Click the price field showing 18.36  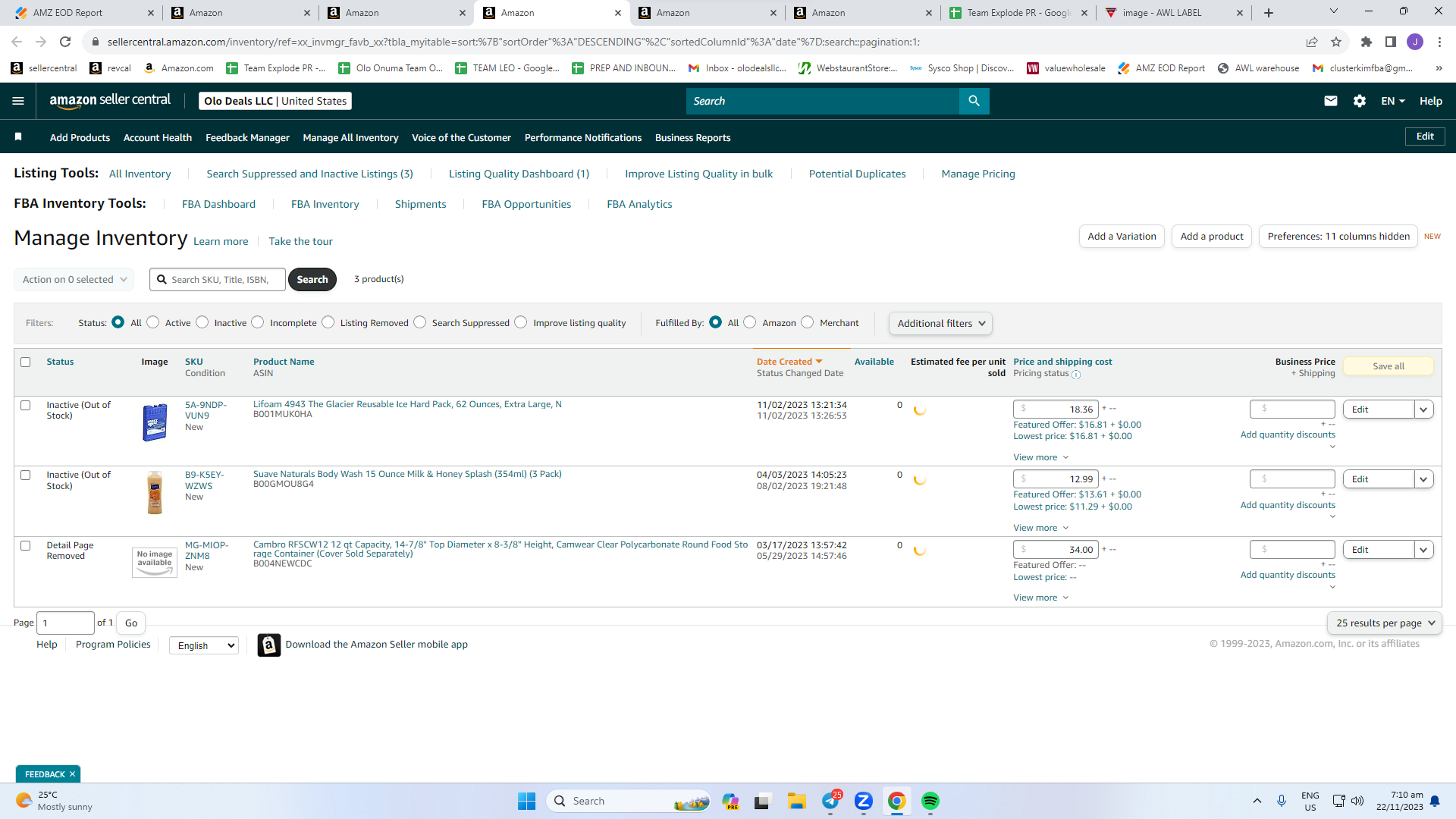(1056, 409)
